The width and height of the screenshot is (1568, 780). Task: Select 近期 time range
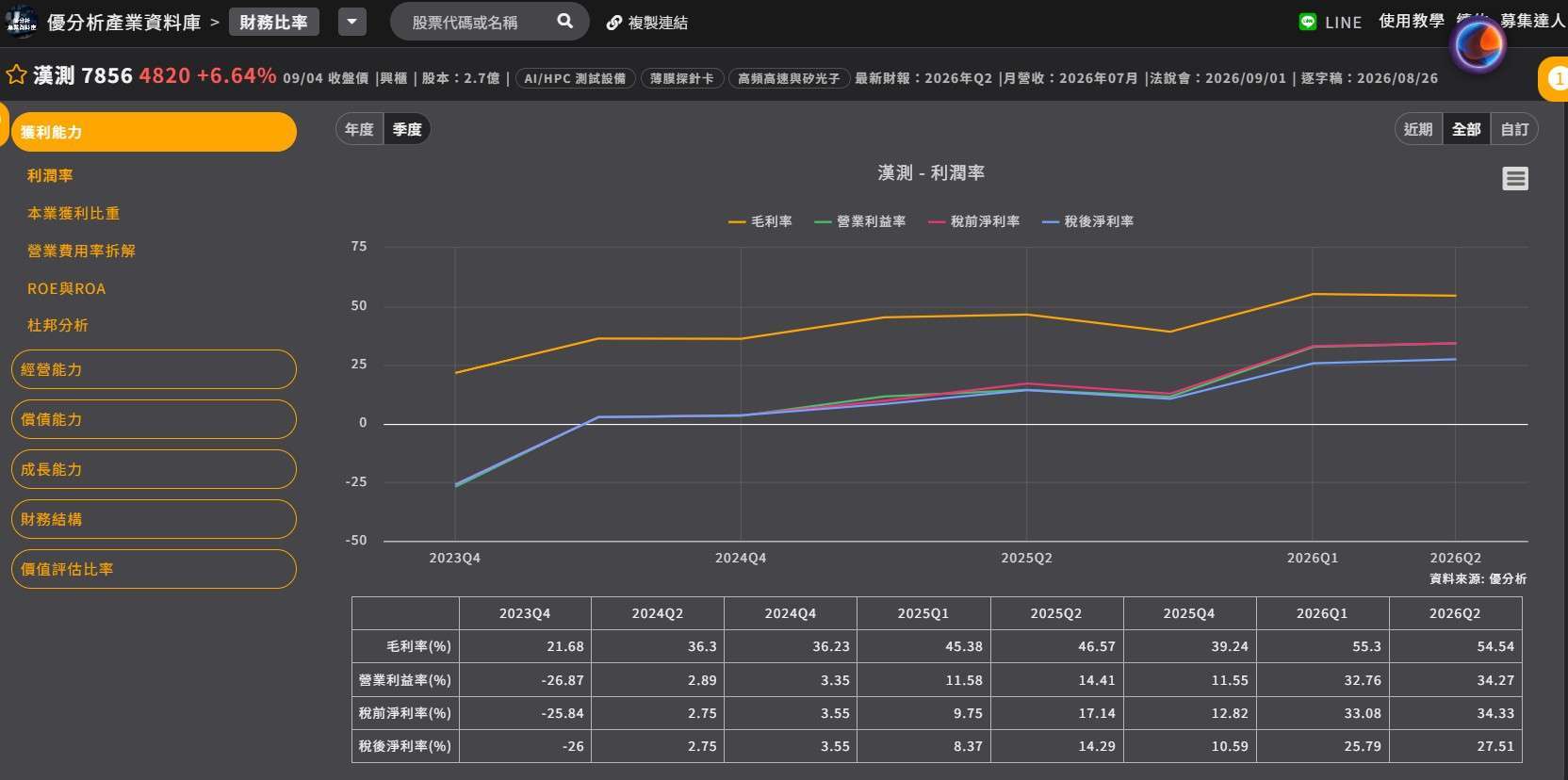point(1418,129)
